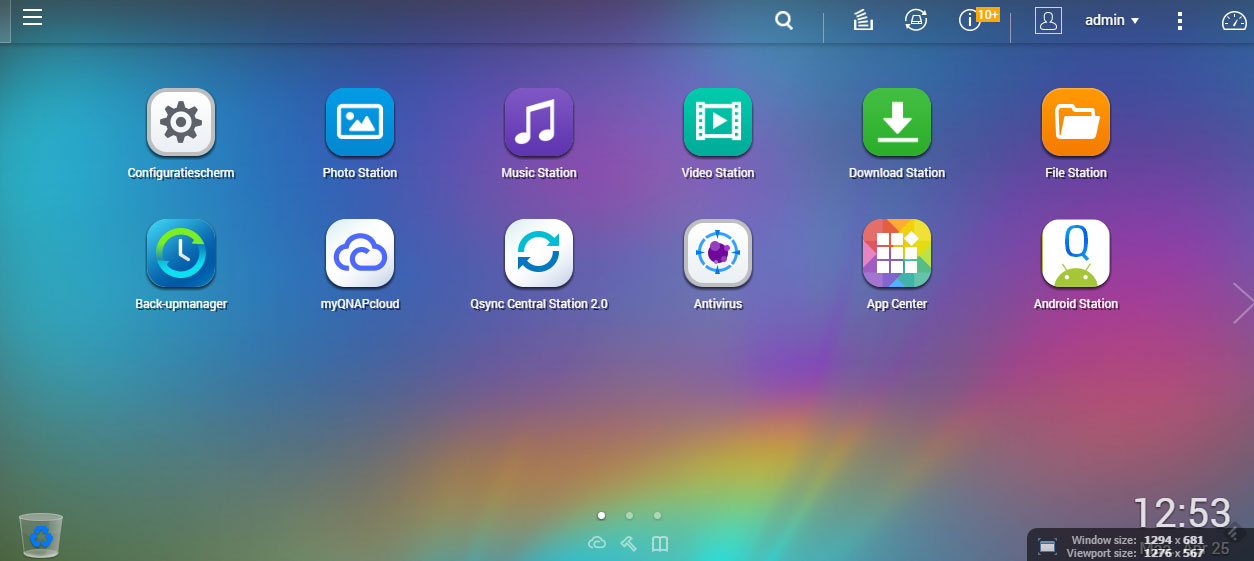Image resolution: width=1254 pixels, height=561 pixels.
Task: Click the bottom cloud icon
Action: (x=597, y=543)
